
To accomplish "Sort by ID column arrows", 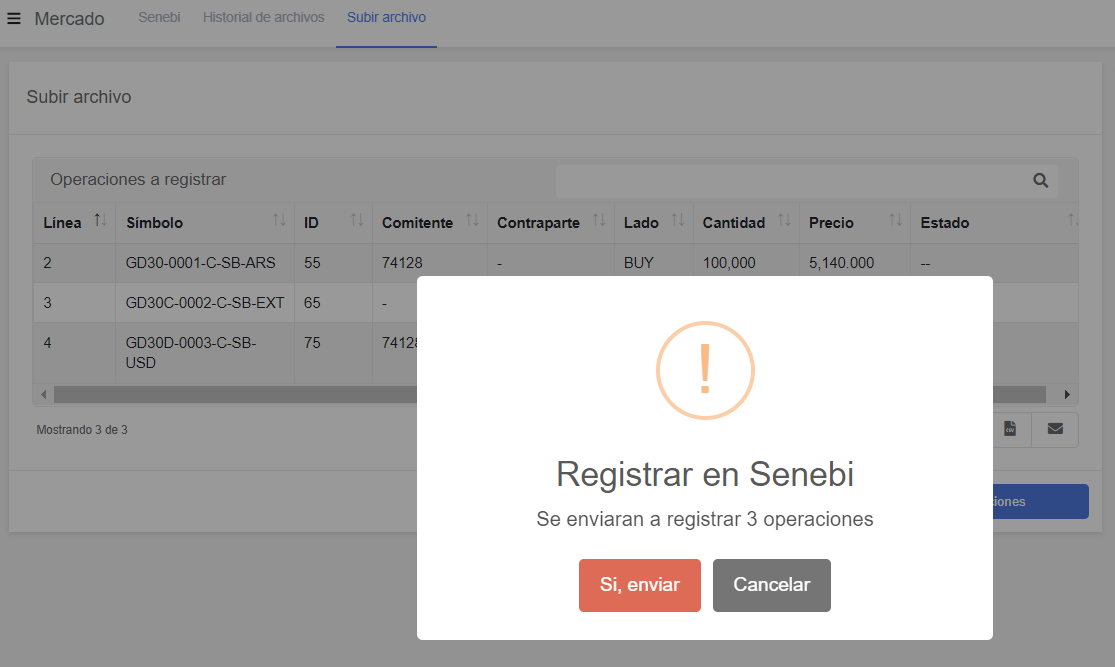I will pyautogui.click(x=357, y=220).
